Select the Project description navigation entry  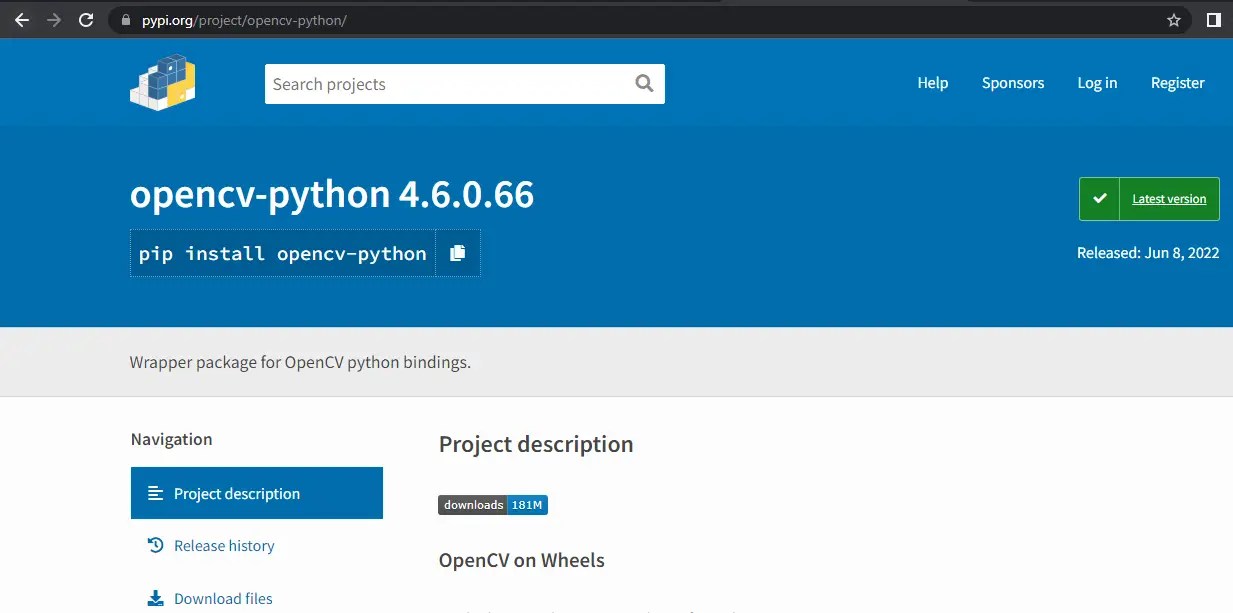click(x=236, y=492)
